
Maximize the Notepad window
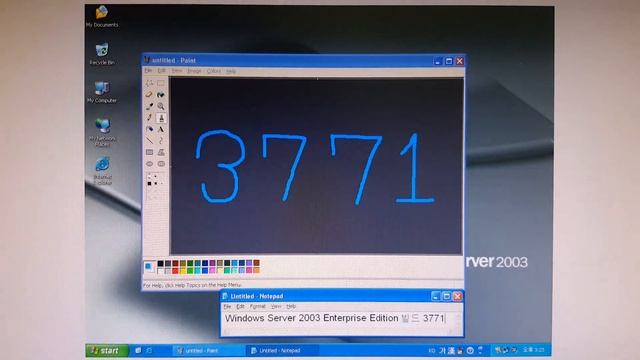pos(447,296)
